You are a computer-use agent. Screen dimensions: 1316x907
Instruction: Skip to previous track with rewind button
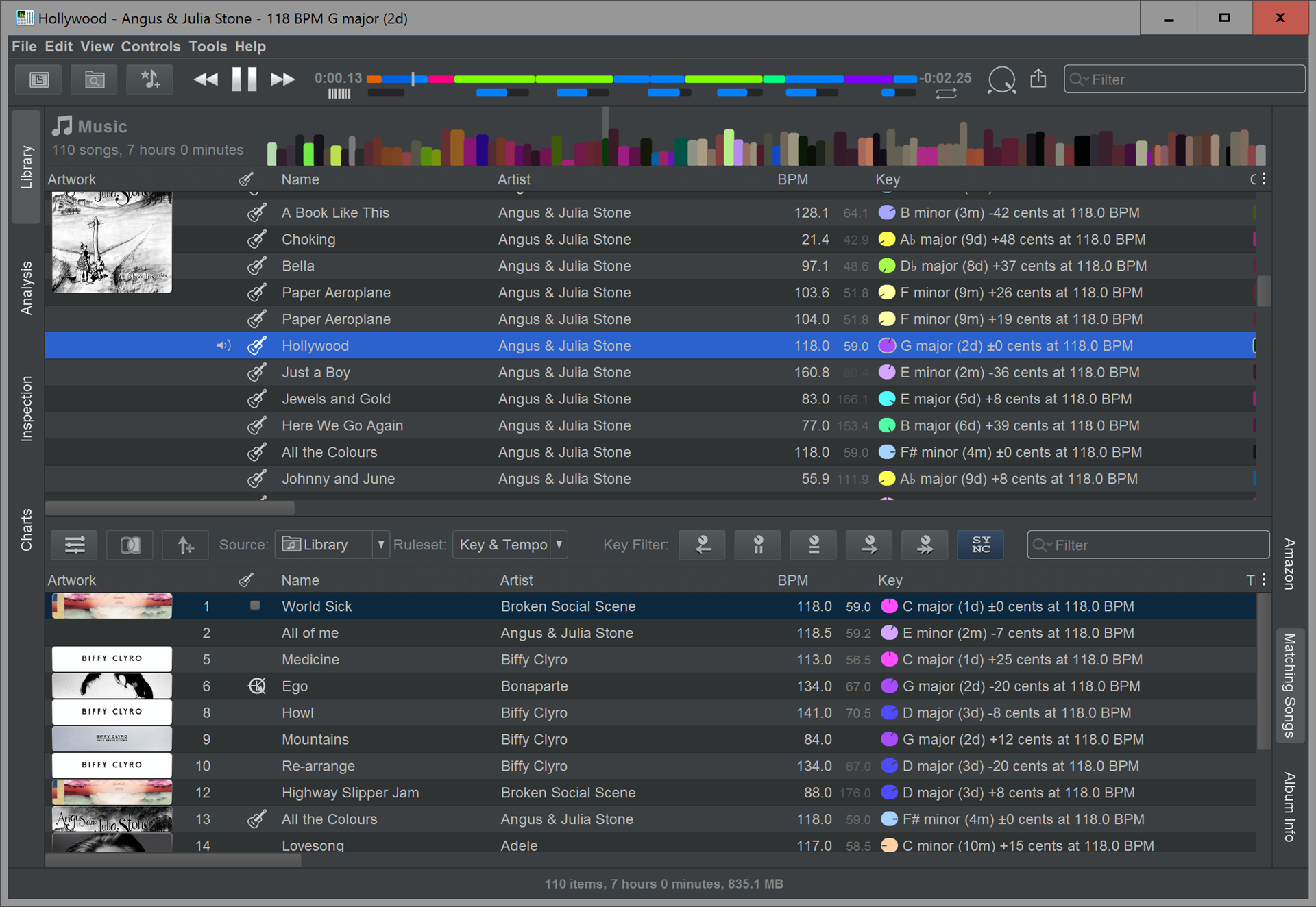206,79
